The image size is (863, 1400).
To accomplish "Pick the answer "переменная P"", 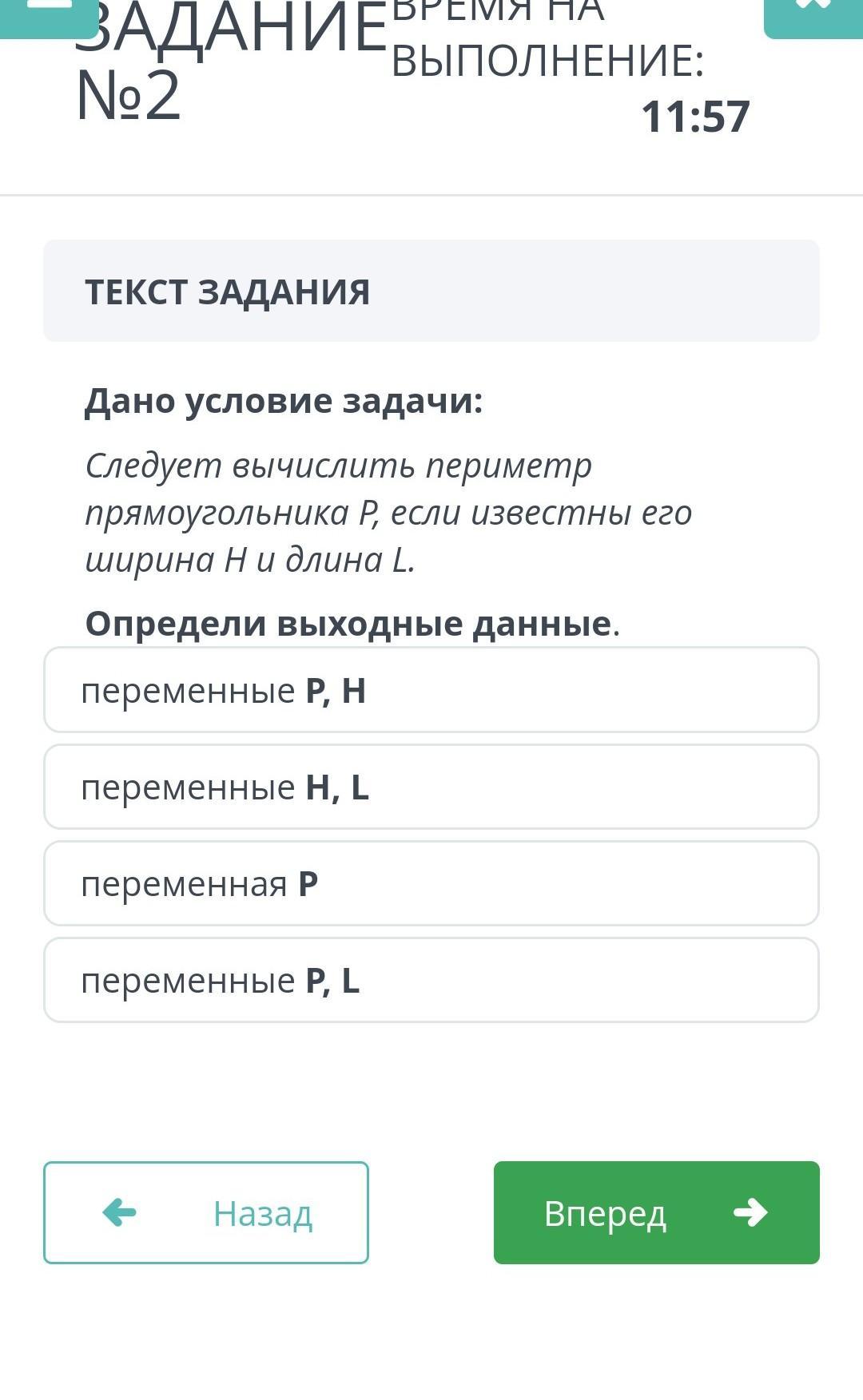I will pos(431,884).
